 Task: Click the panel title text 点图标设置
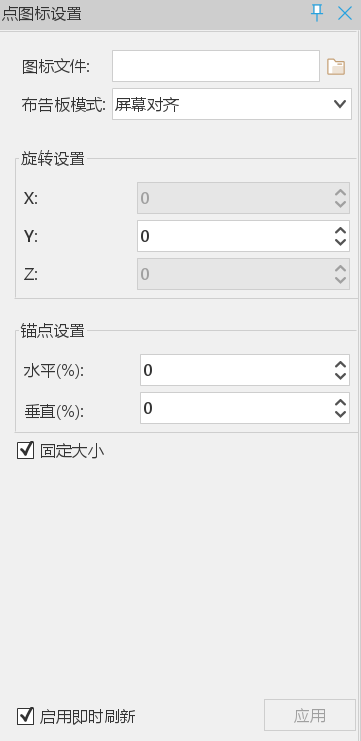[x=42, y=14]
